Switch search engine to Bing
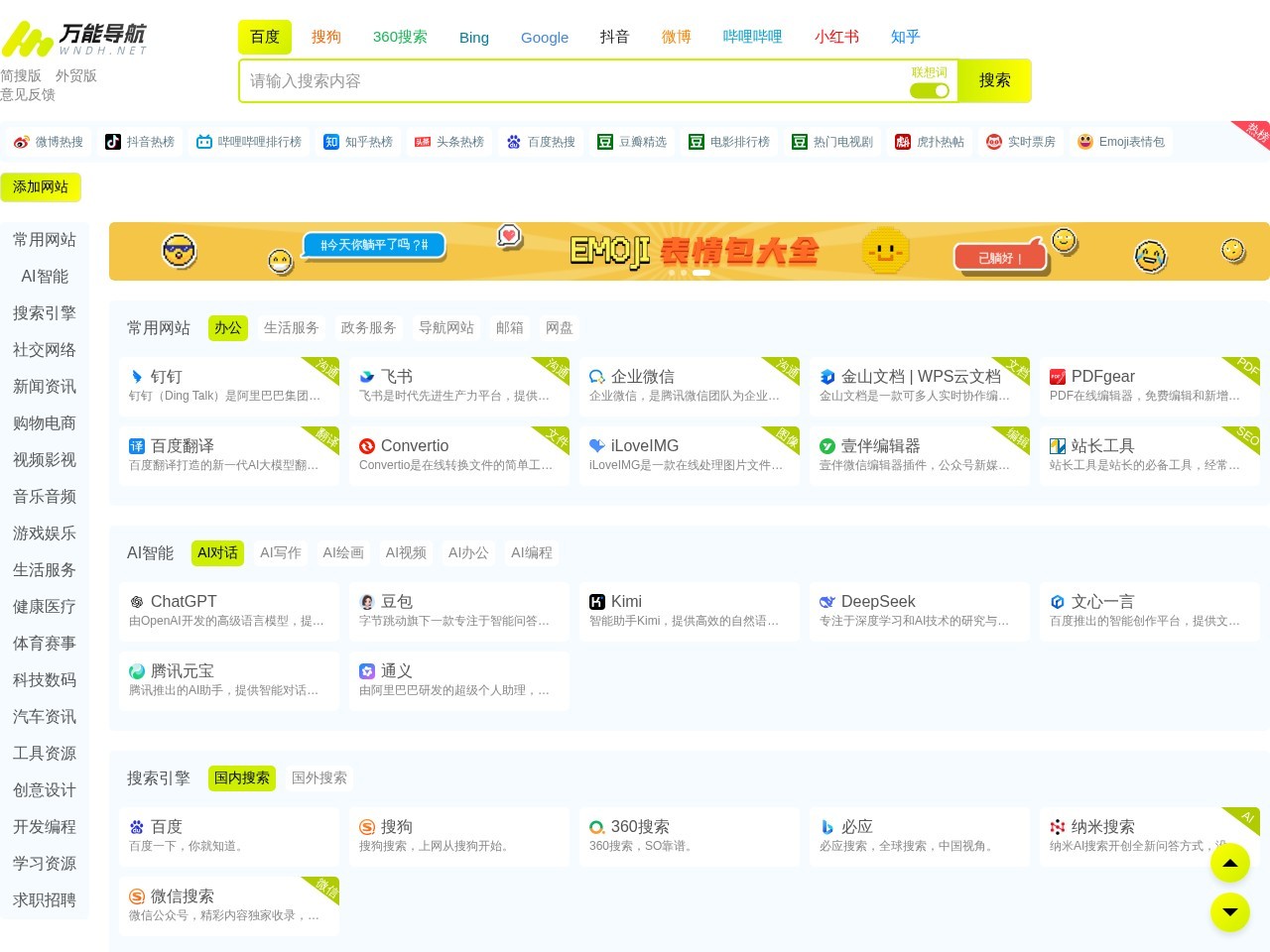This screenshot has height=952, width=1270. click(x=474, y=37)
